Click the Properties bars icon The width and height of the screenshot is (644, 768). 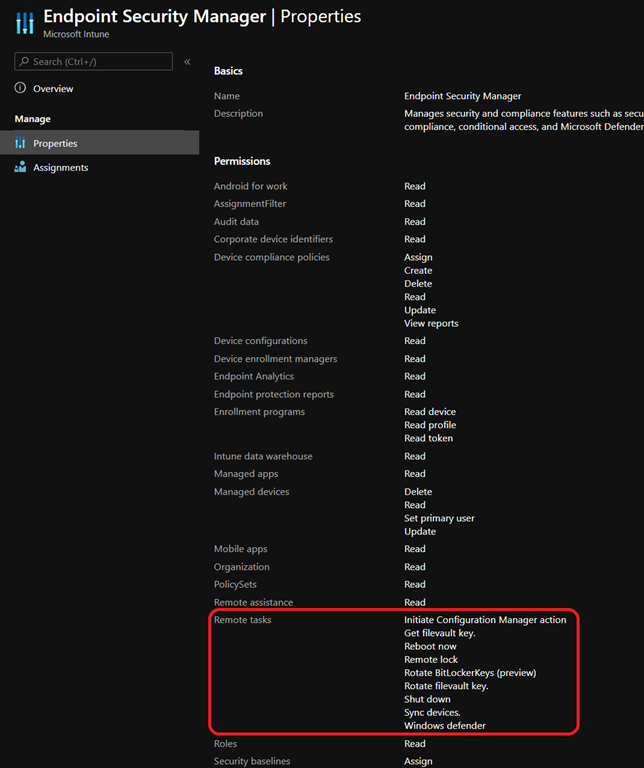click(20, 143)
